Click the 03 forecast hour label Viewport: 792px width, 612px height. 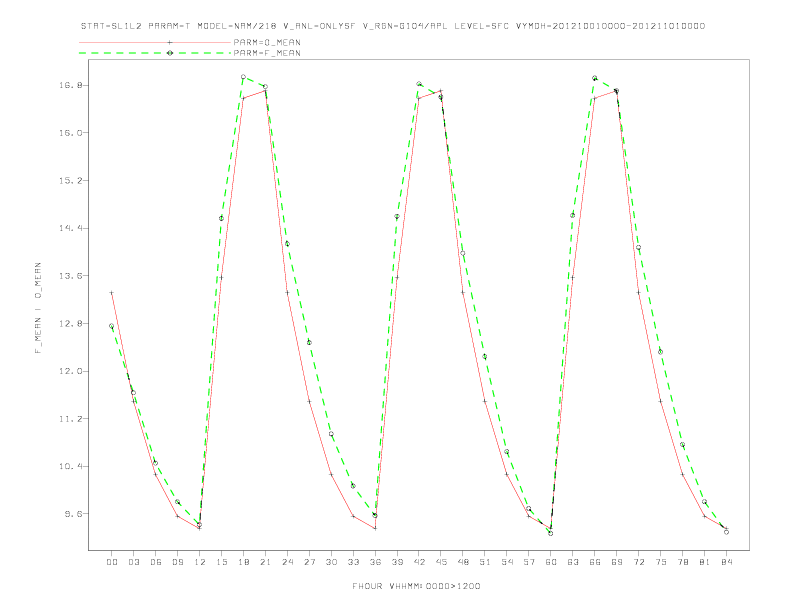click(133, 562)
